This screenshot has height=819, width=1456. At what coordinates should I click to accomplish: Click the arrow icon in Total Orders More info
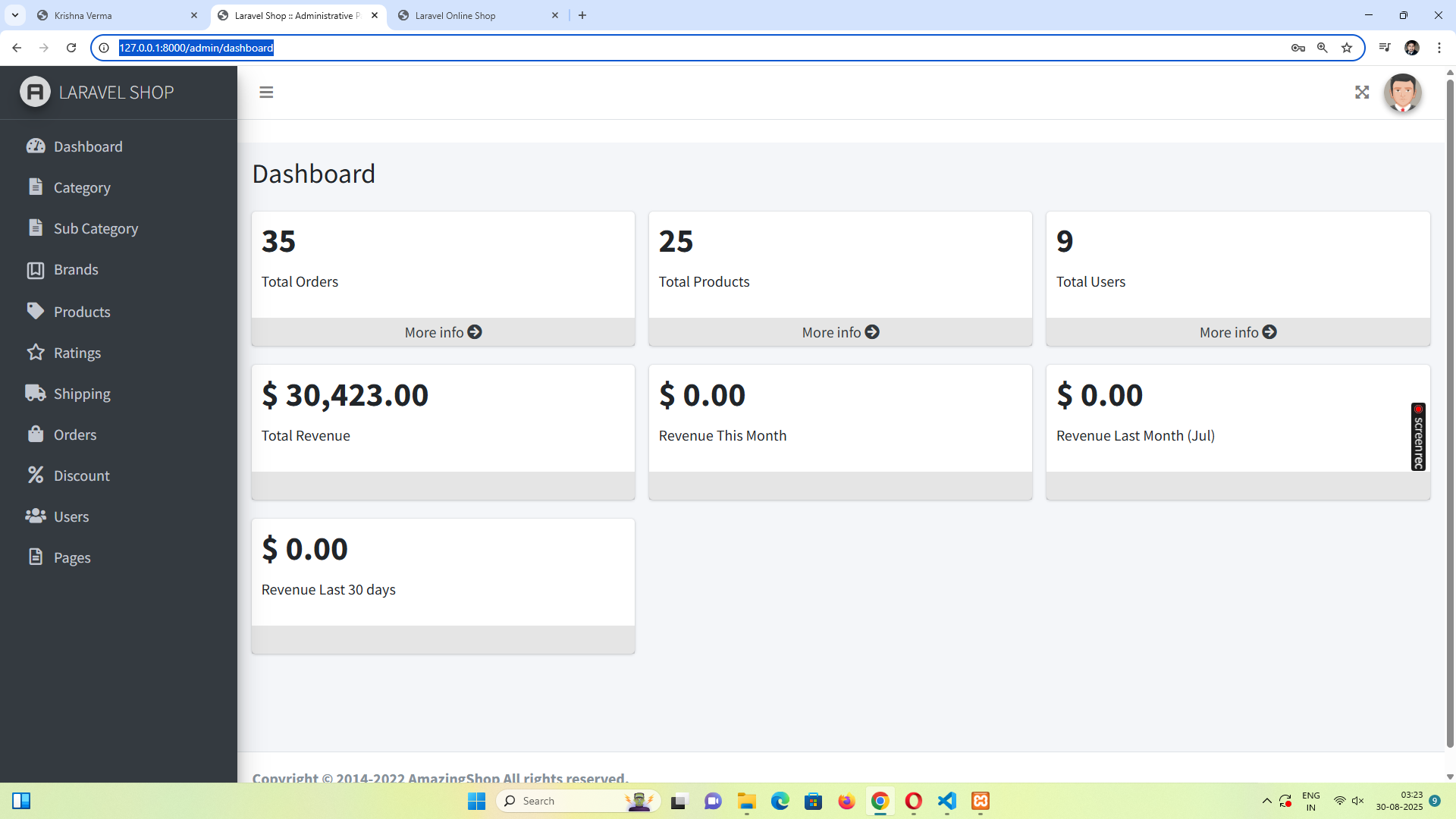point(475,332)
